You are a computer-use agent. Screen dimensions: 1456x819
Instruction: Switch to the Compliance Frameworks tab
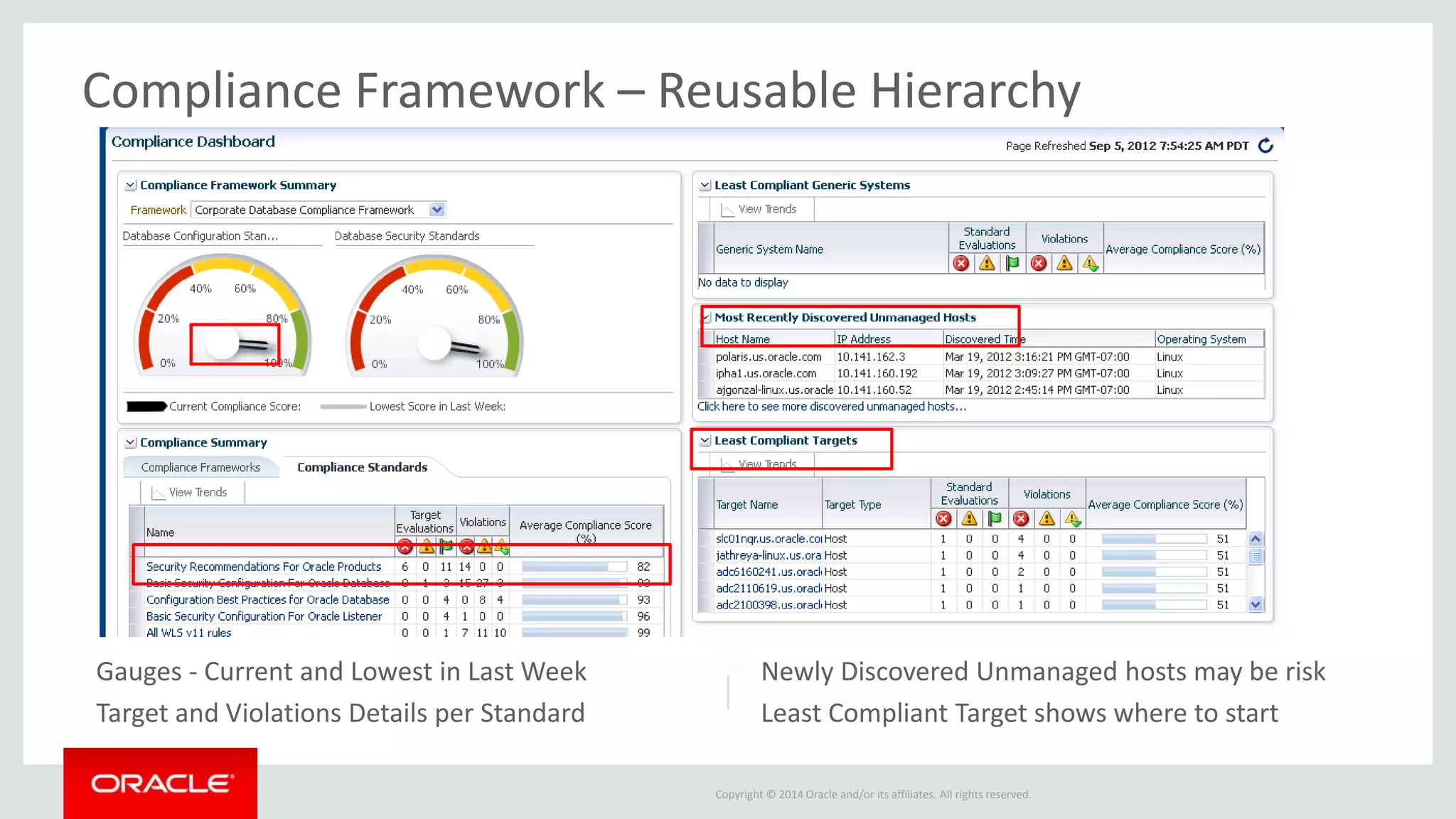(200, 467)
